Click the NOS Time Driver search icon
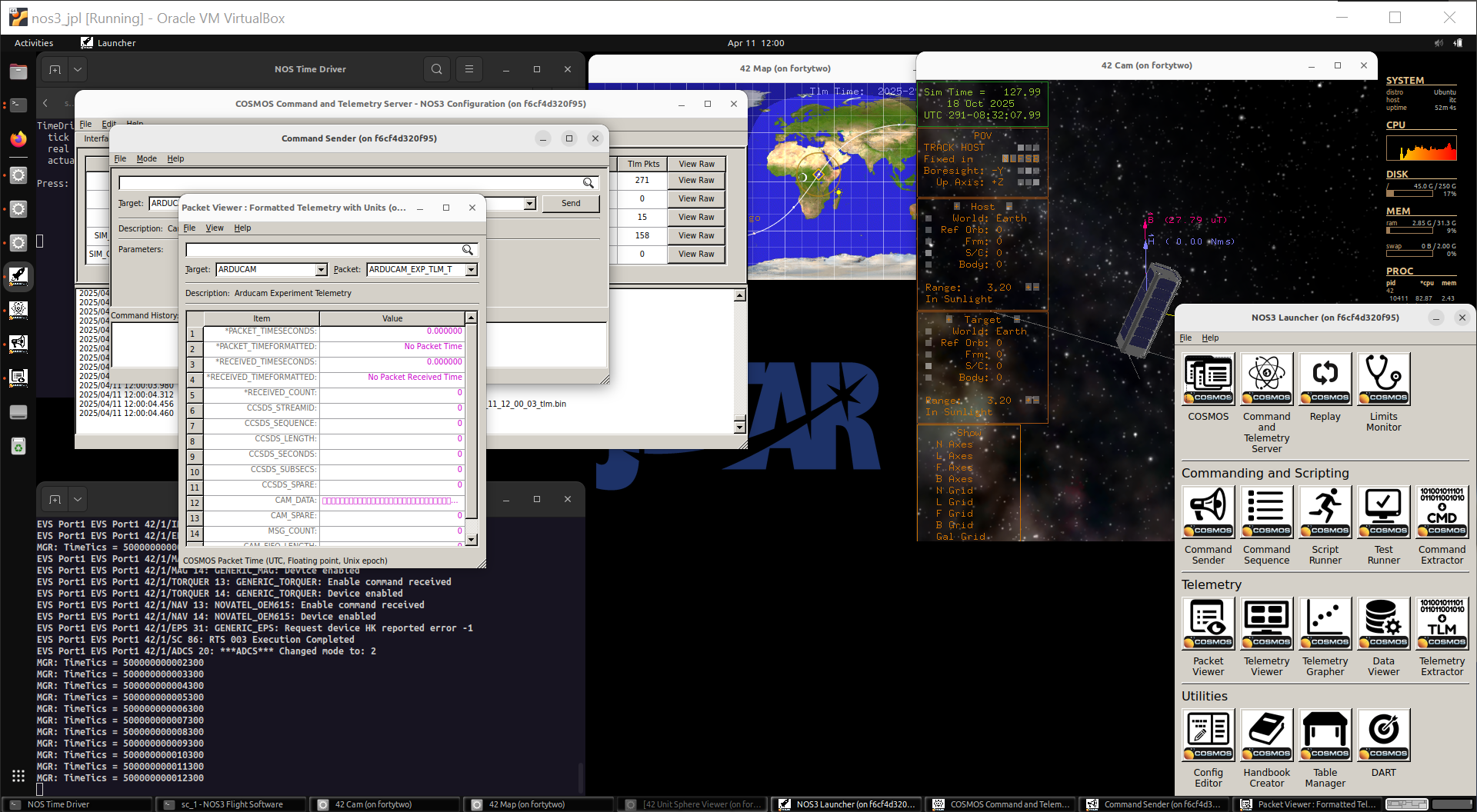The width and height of the screenshot is (1477, 812). pyautogui.click(x=436, y=69)
